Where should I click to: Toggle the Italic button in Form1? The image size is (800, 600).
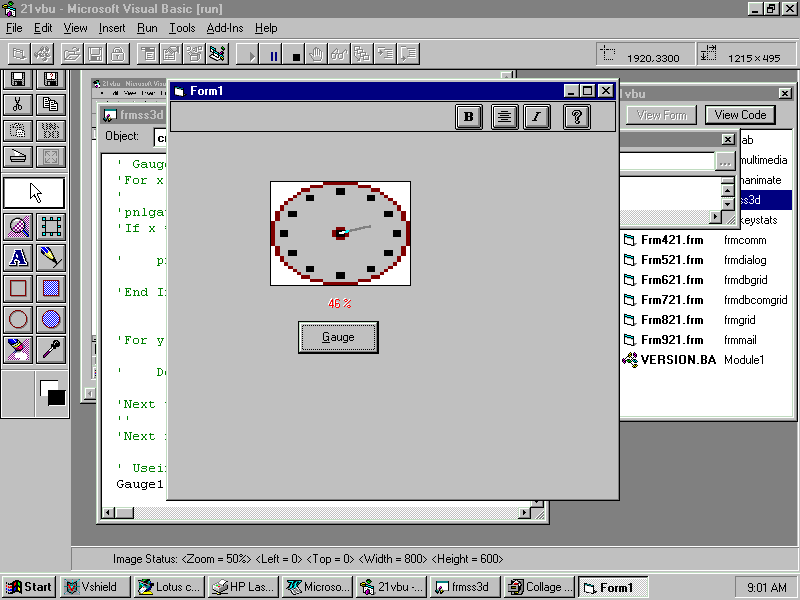(x=537, y=117)
